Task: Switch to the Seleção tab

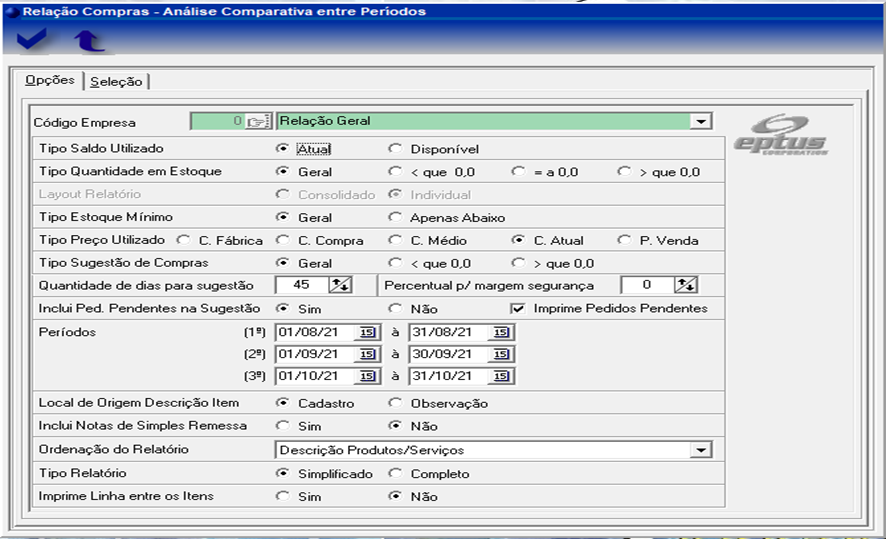Action: pos(117,81)
